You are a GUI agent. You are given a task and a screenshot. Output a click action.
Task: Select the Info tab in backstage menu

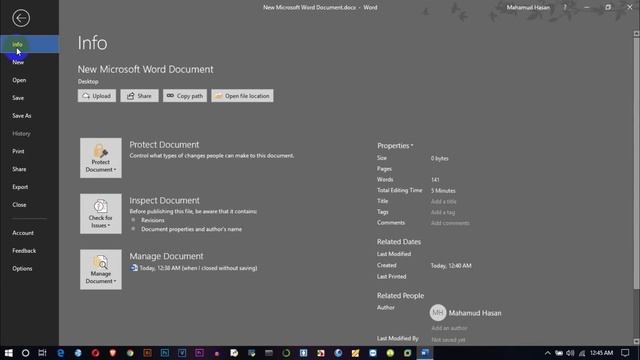click(x=29, y=44)
